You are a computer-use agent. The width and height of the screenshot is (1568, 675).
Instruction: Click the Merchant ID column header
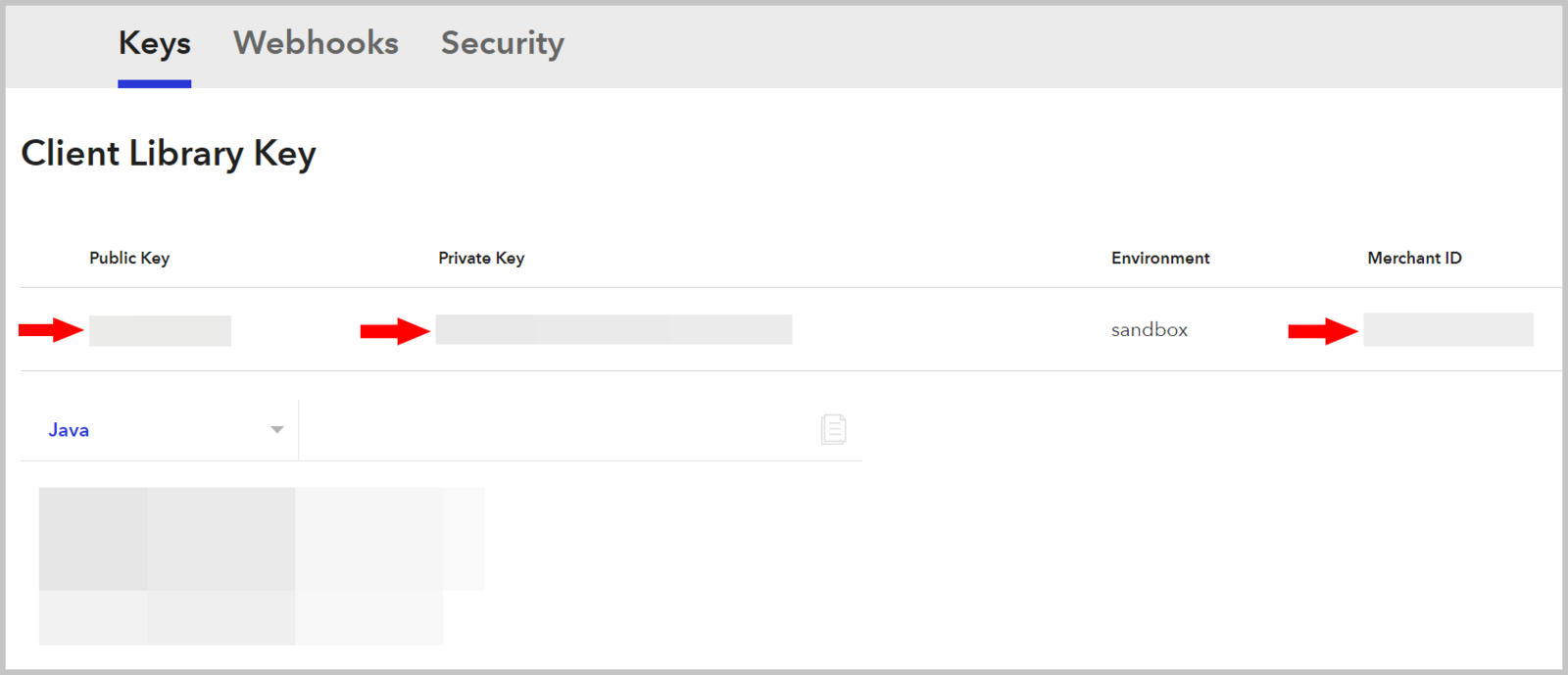click(1414, 258)
